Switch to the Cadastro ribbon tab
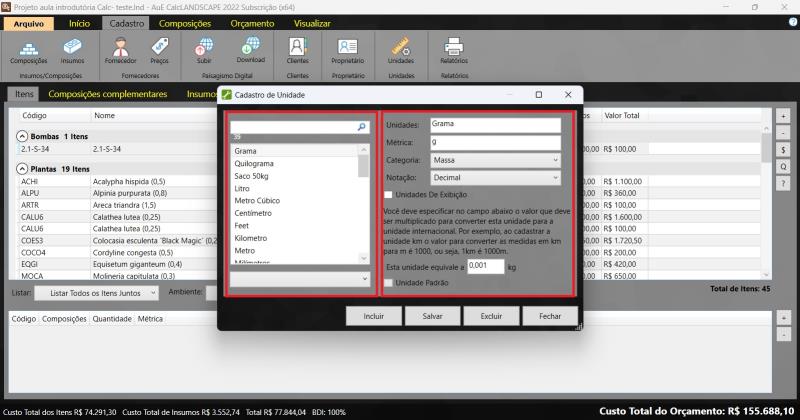 127,23
